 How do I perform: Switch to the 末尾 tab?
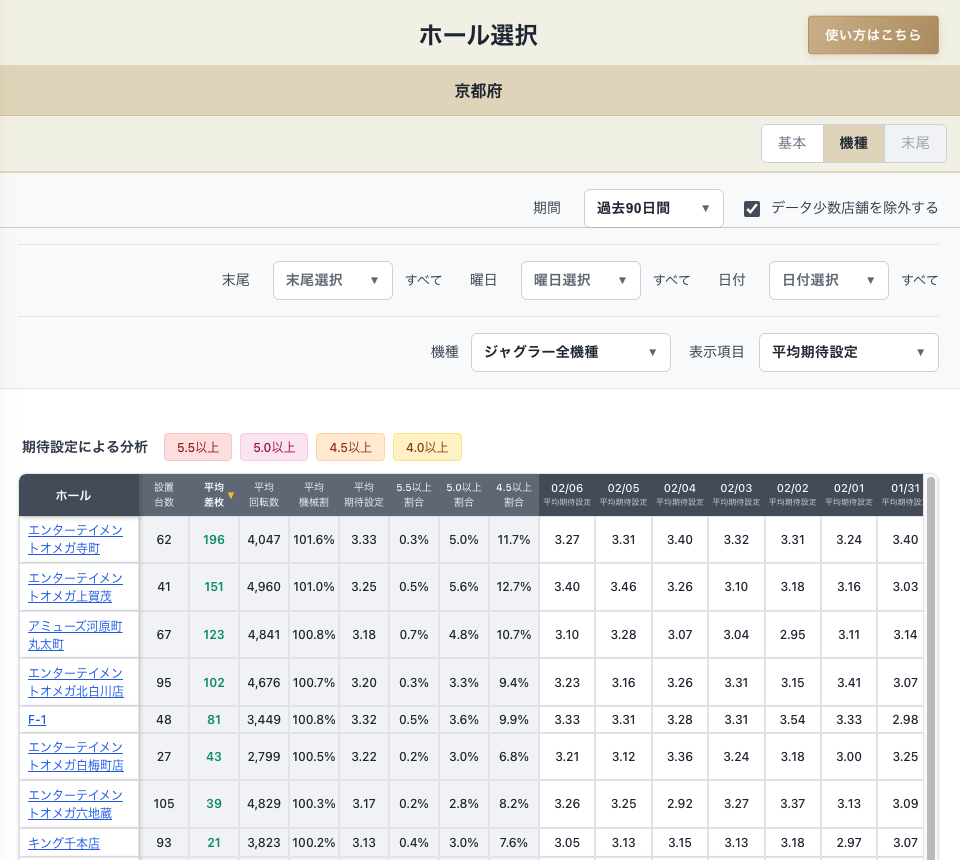[915, 143]
